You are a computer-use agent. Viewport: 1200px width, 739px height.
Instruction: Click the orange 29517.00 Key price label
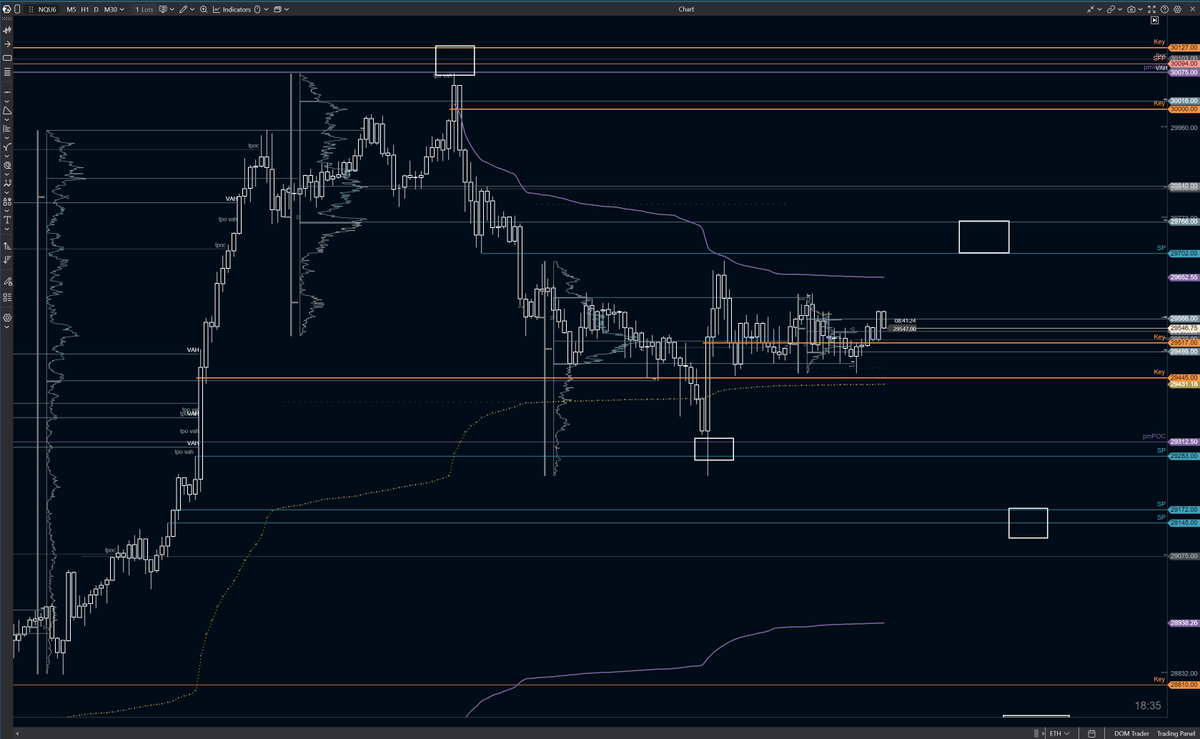pos(1184,343)
